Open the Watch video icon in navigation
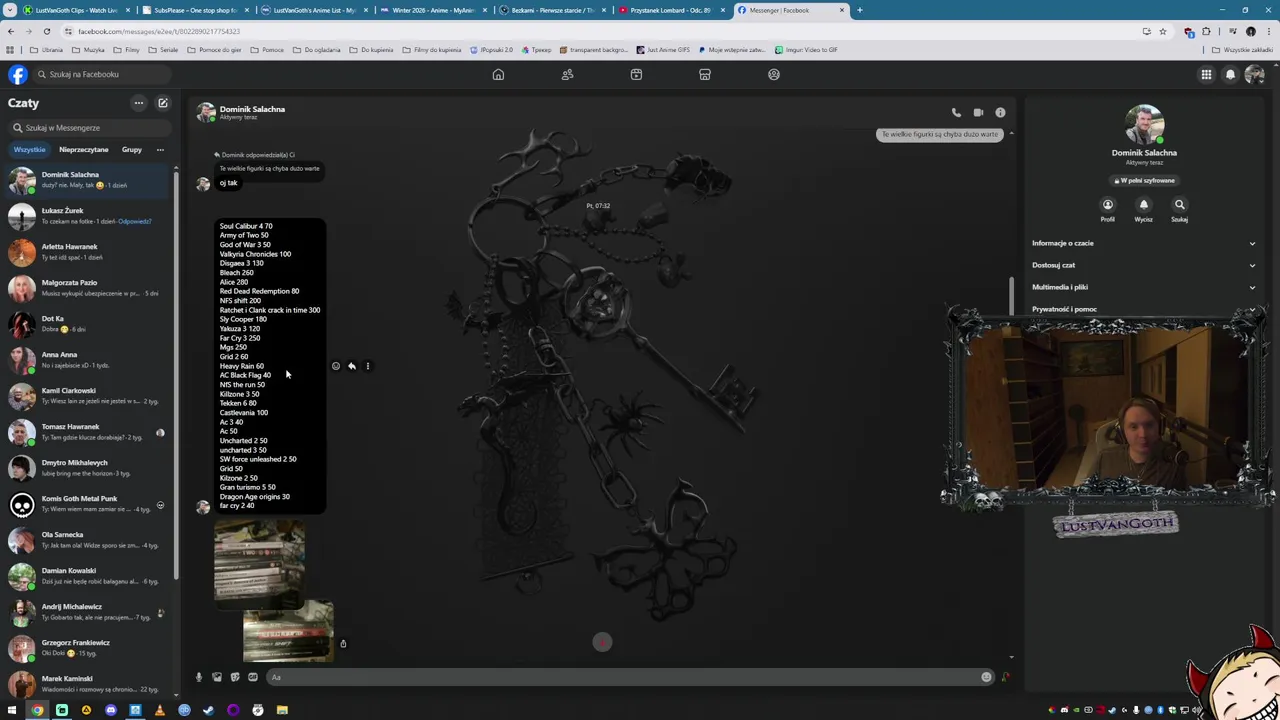1280x720 pixels. point(636,75)
